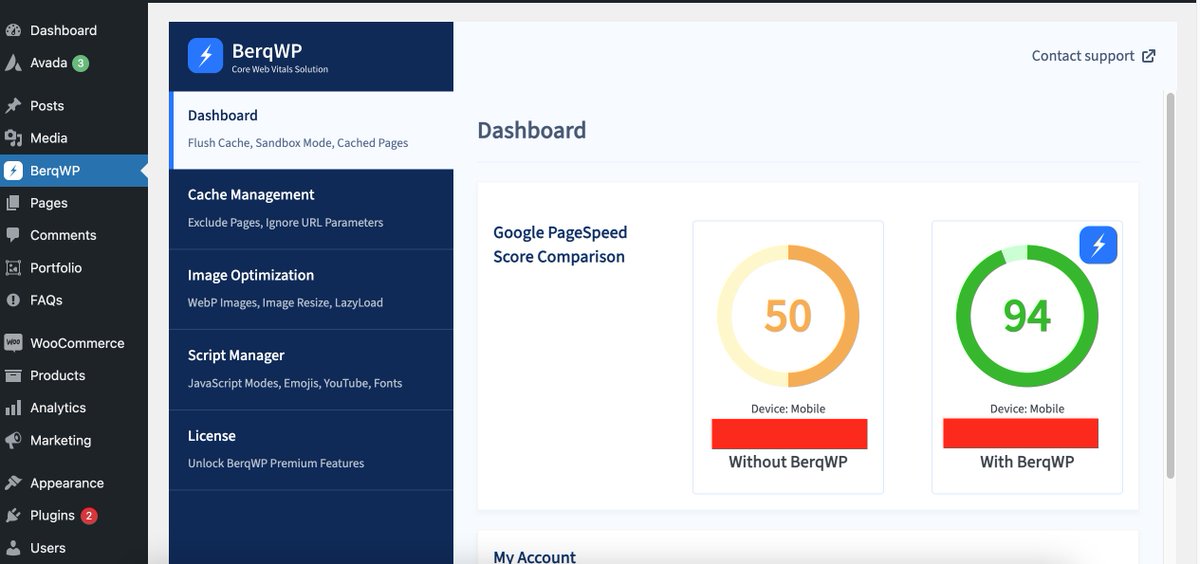Click the Exclude Pages, Ignore URL Parameters text
The height and width of the screenshot is (564, 1200).
285,223
